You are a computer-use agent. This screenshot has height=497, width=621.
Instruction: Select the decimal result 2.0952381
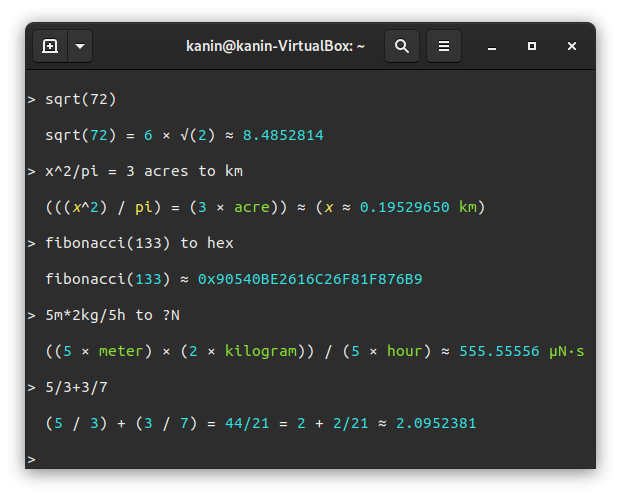[x=436, y=423]
